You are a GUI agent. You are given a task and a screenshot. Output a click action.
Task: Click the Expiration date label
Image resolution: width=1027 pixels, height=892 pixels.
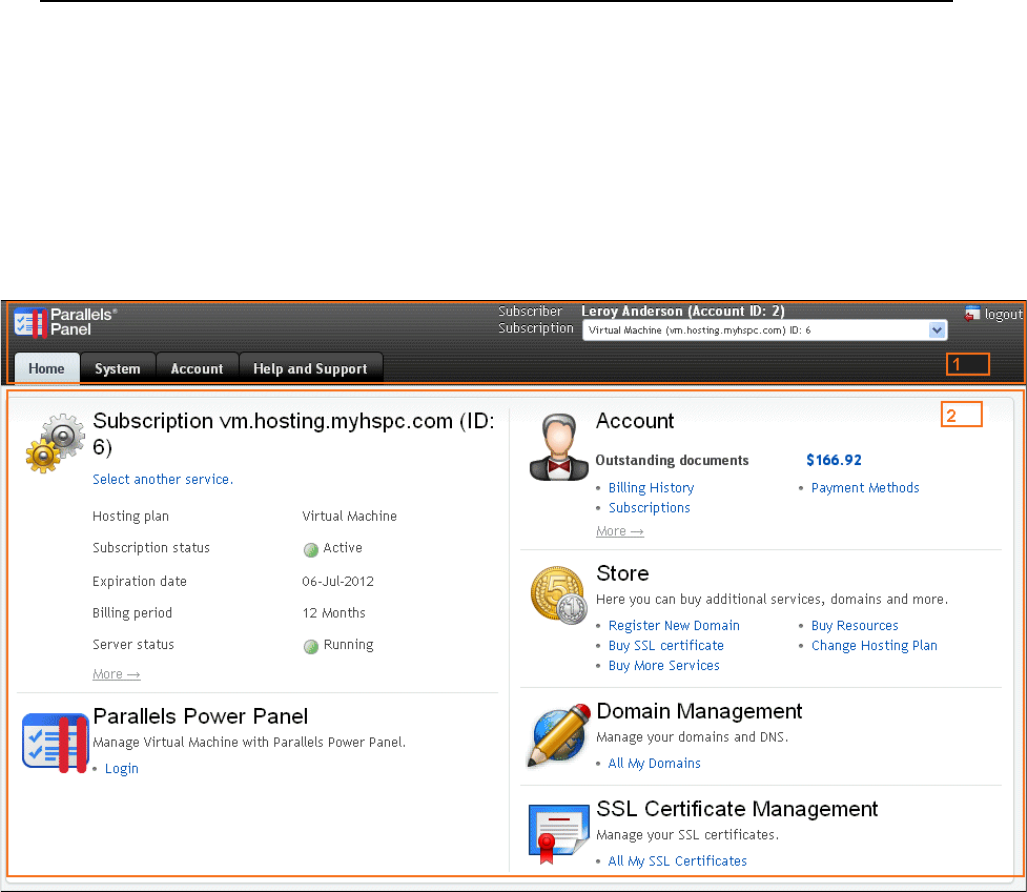coord(140,582)
